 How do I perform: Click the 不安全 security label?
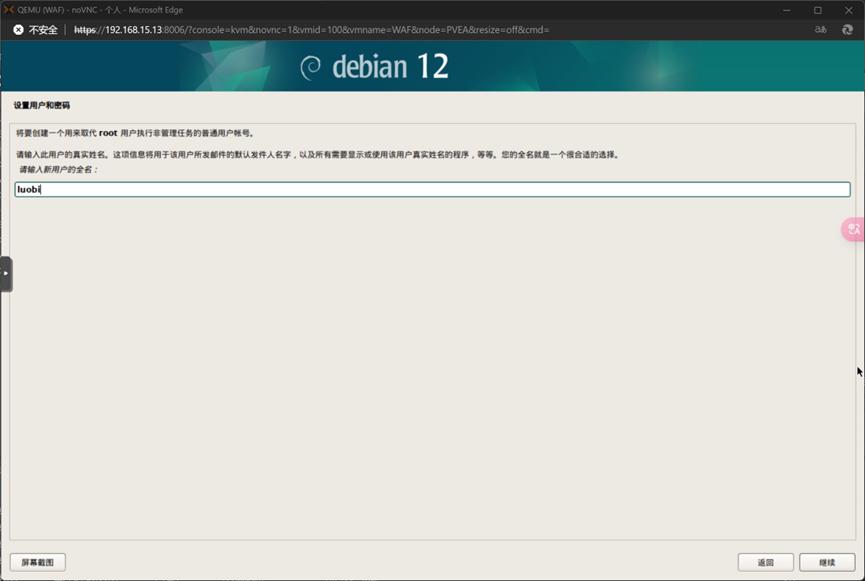[43, 30]
